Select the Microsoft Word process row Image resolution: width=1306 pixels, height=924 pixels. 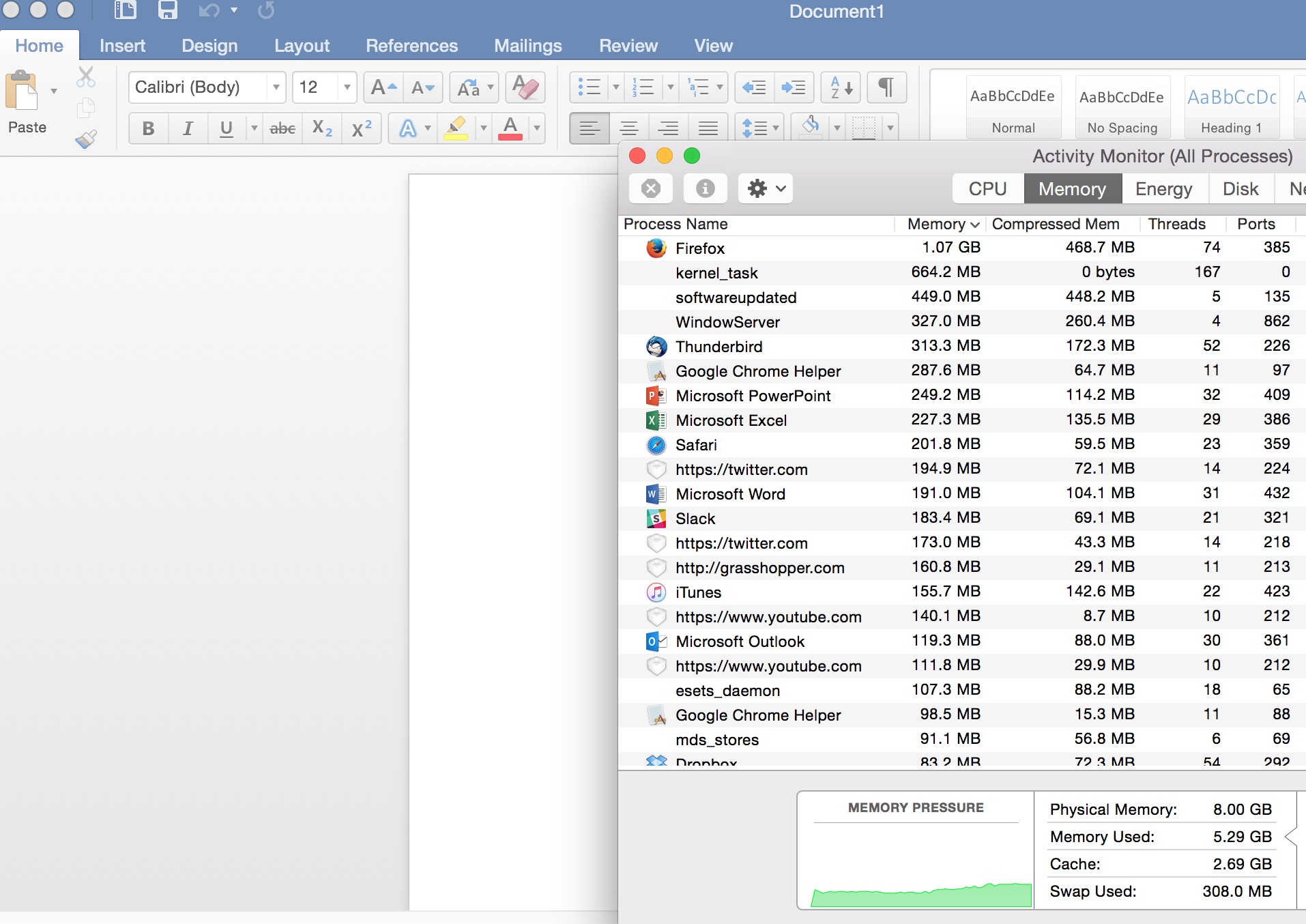tap(961, 493)
